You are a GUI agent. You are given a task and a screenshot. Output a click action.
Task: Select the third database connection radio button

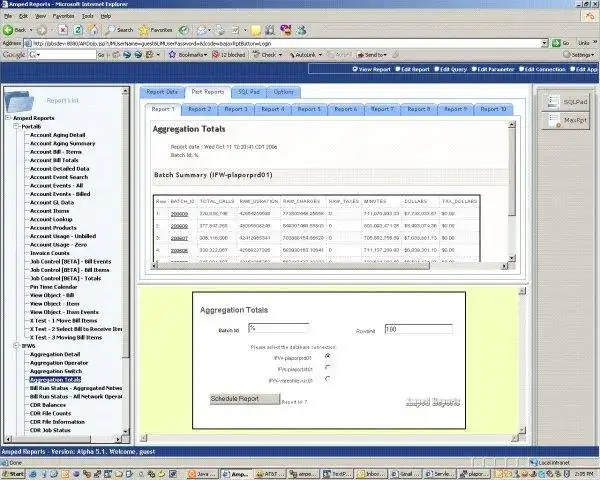click(x=328, y=379)
